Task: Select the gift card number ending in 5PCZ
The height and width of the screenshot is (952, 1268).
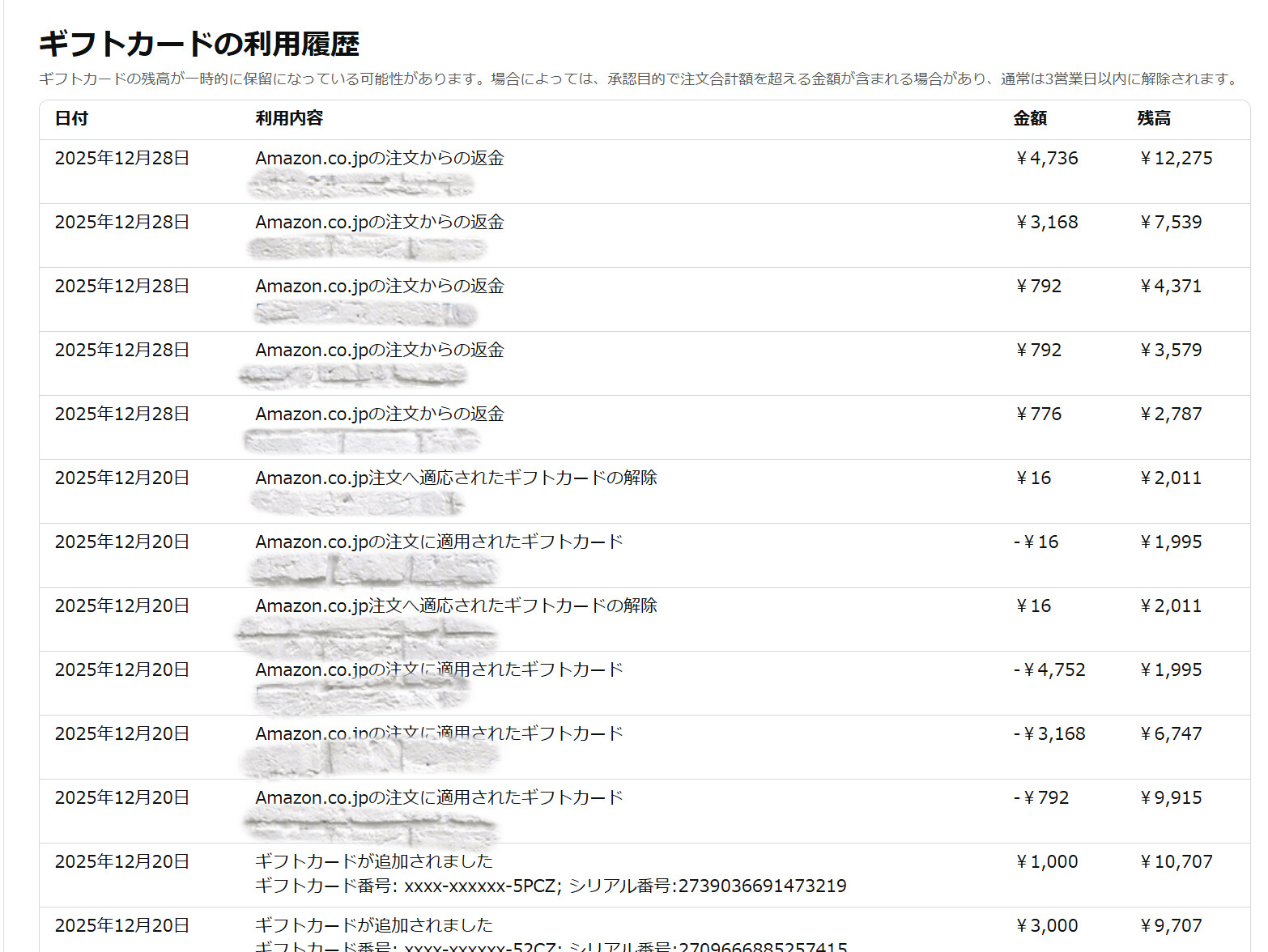Action: click(482, 886)
